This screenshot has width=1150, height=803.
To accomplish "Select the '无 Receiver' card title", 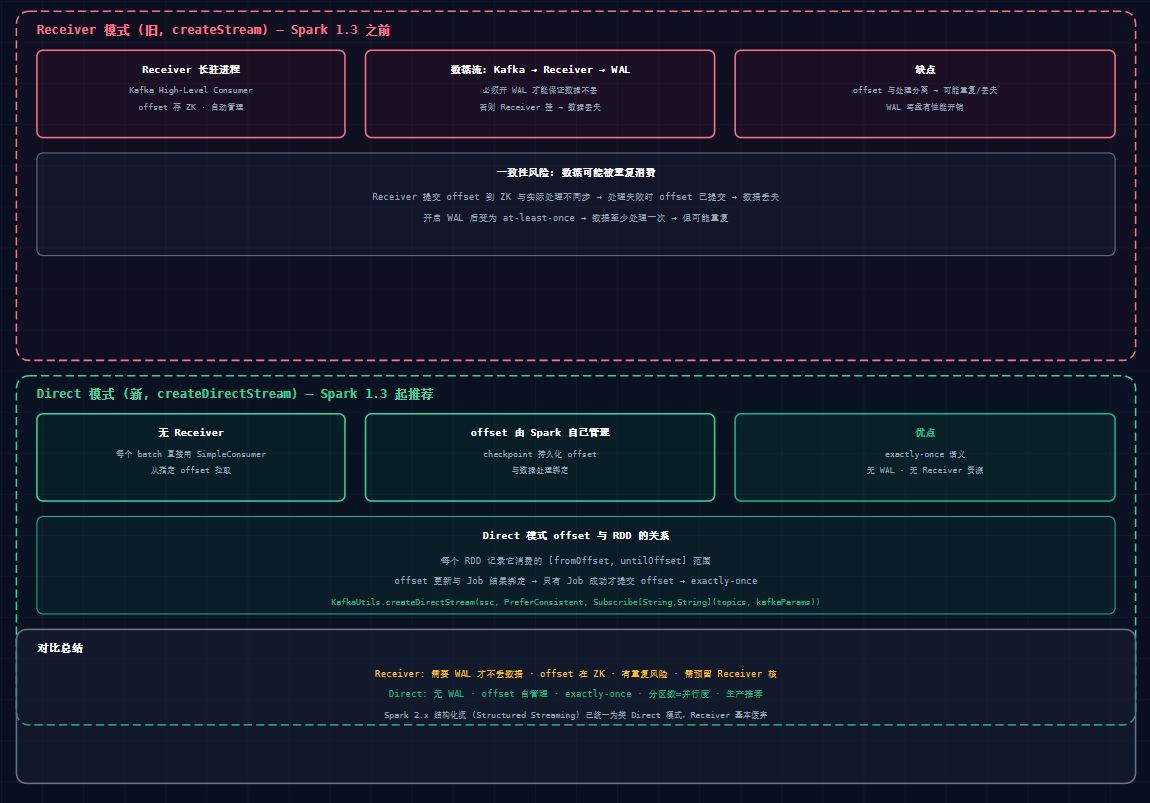I will 191,433.
